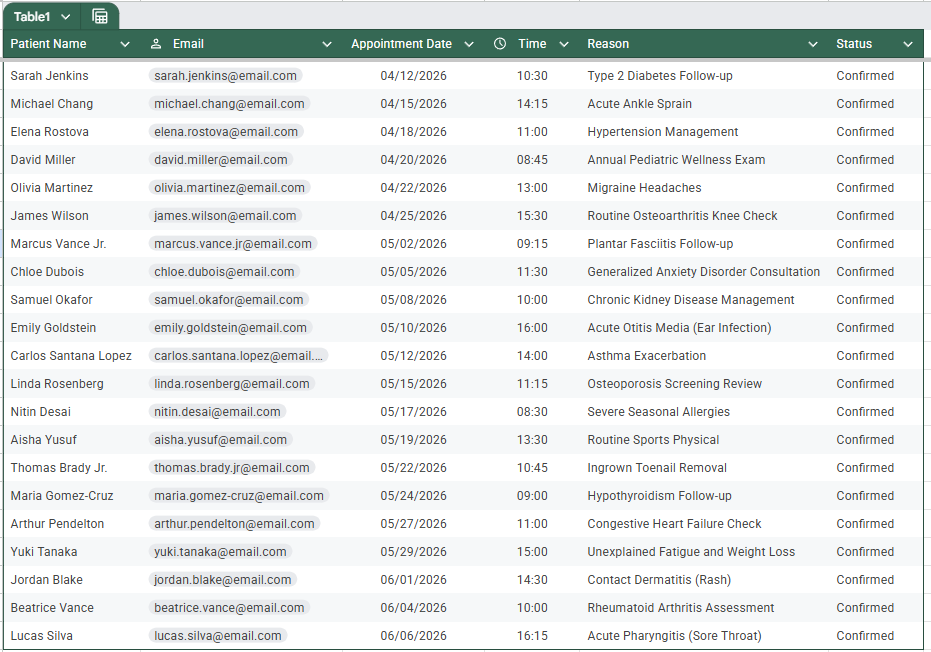Select the Table1 tab label

click(32, 17)
